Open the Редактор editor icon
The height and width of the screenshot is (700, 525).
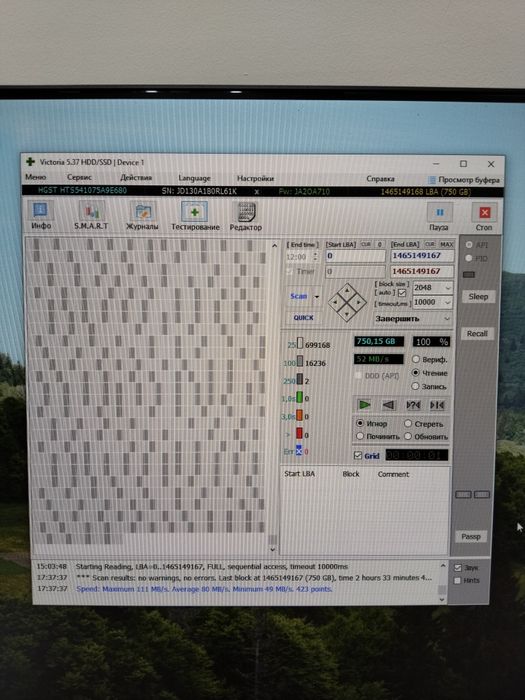(x=246, y=212)
